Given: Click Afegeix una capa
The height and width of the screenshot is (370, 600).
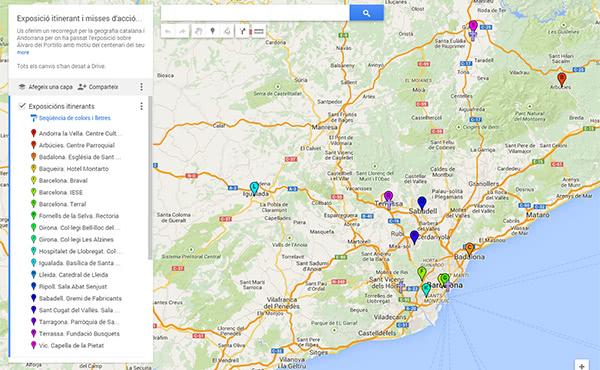Looking at the screenshot, I should (46, 87).
